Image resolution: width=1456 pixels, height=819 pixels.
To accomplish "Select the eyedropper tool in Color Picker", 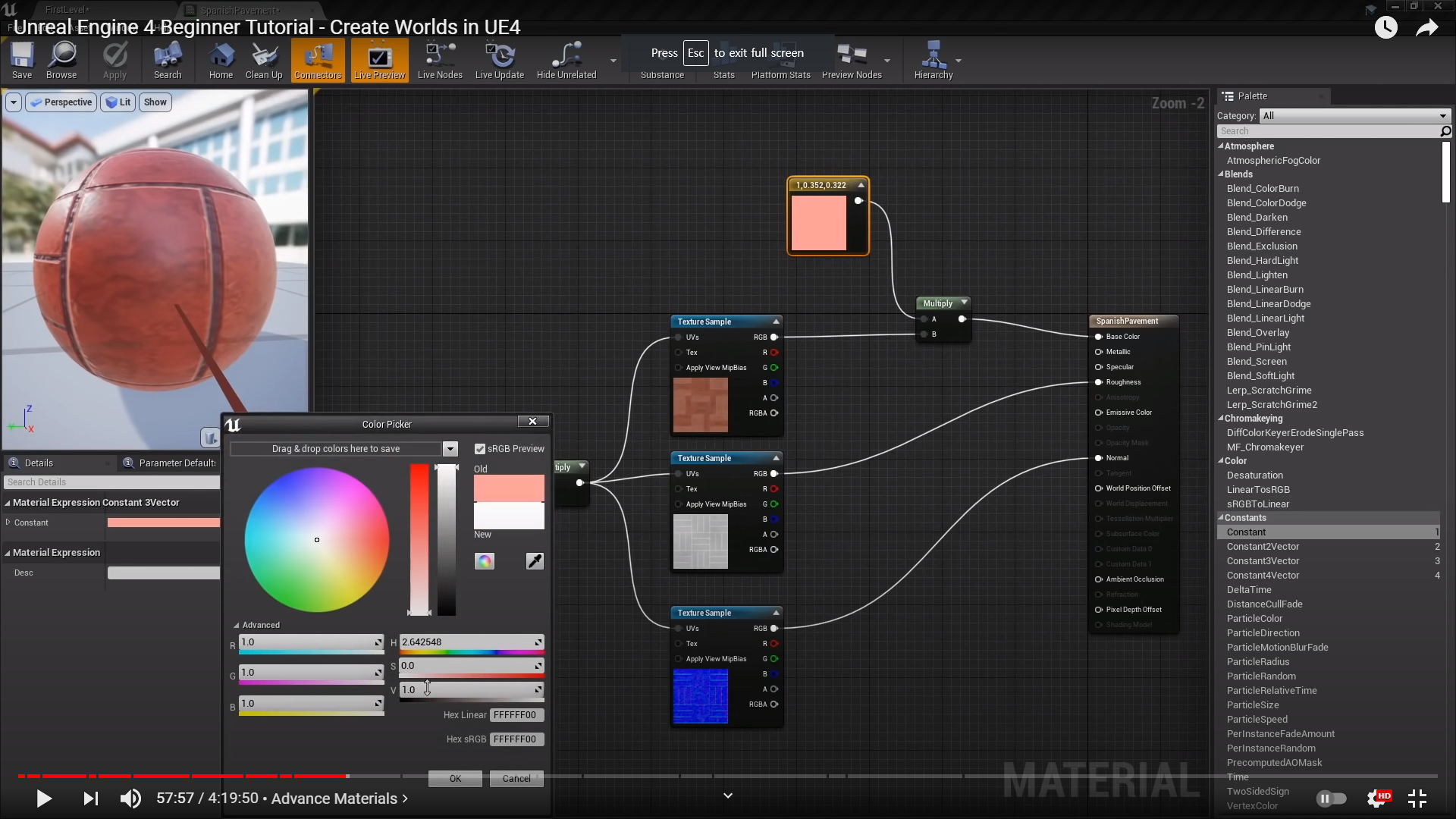I will point(535,561).
